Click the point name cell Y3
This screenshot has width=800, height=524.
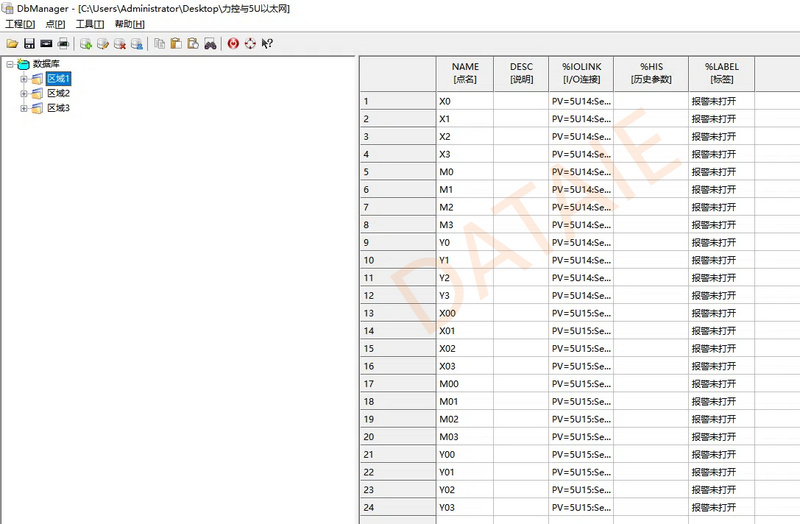pyautogui.click(x=465, y=295)
